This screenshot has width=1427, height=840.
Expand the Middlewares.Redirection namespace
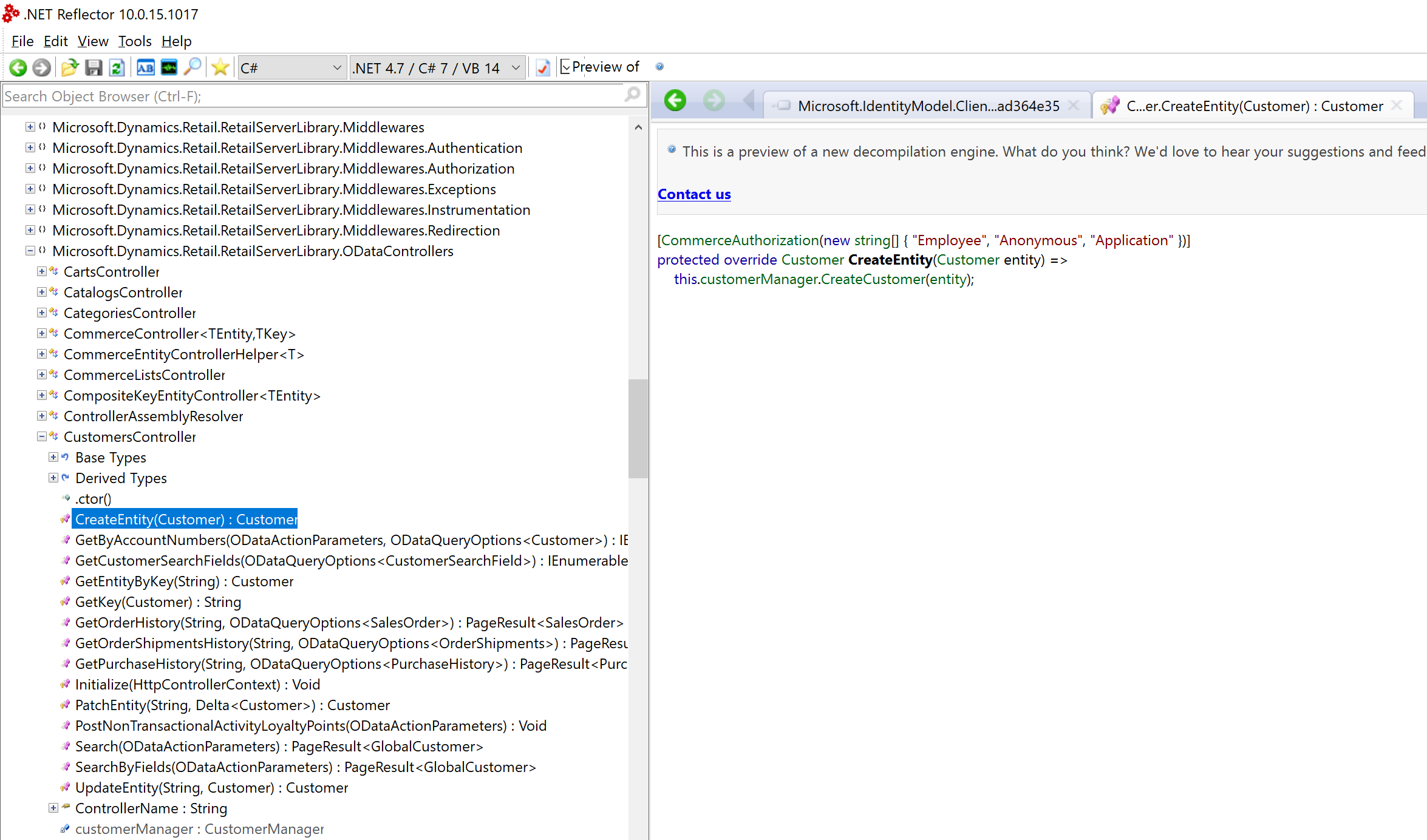pos(30,230)
